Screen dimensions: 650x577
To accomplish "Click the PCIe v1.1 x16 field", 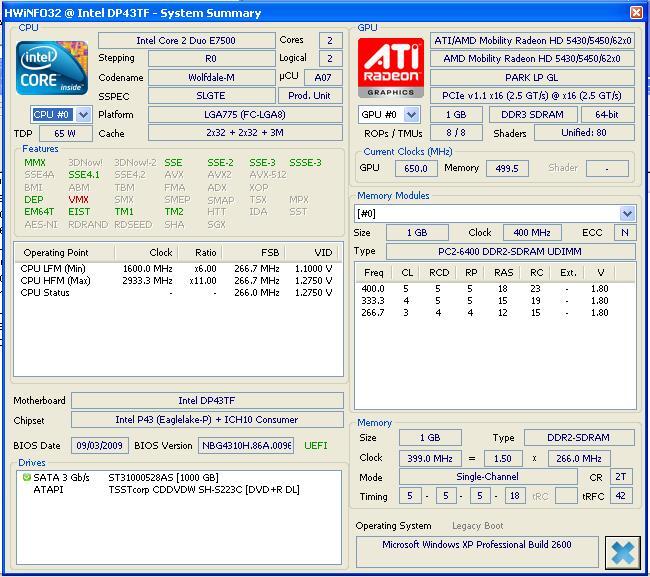I will (532, 96).
